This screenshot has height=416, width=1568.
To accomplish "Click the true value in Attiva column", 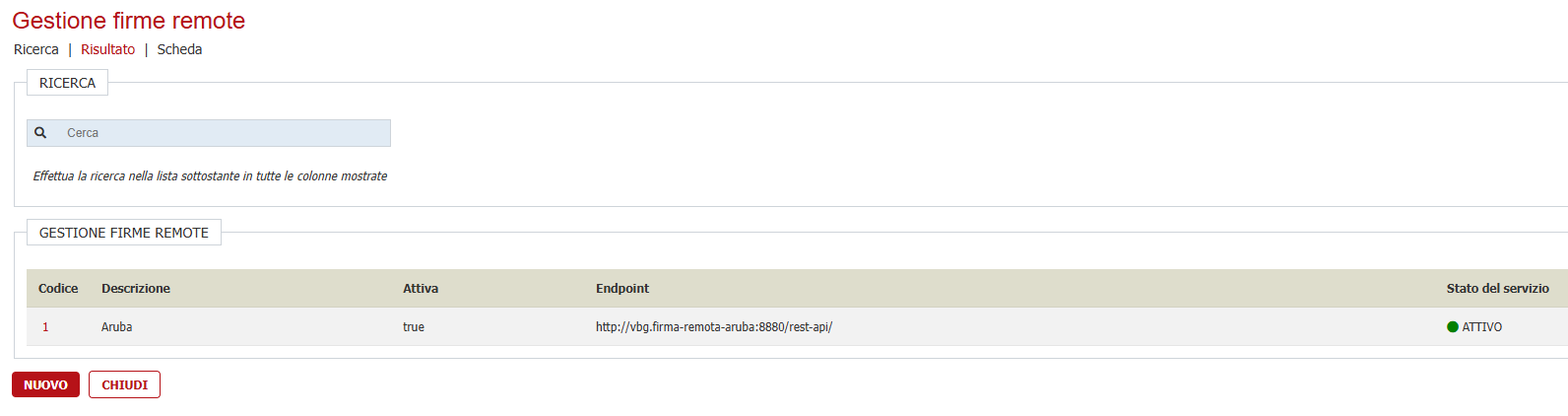I will [414, 327].
